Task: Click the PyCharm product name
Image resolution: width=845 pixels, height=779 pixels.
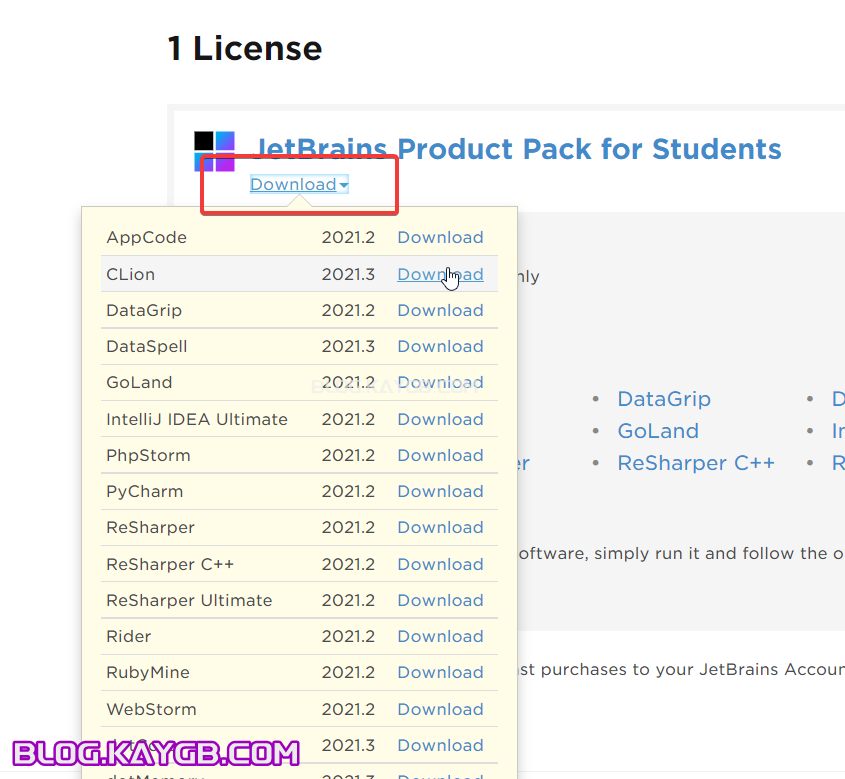Action: [x=144, y=492]
